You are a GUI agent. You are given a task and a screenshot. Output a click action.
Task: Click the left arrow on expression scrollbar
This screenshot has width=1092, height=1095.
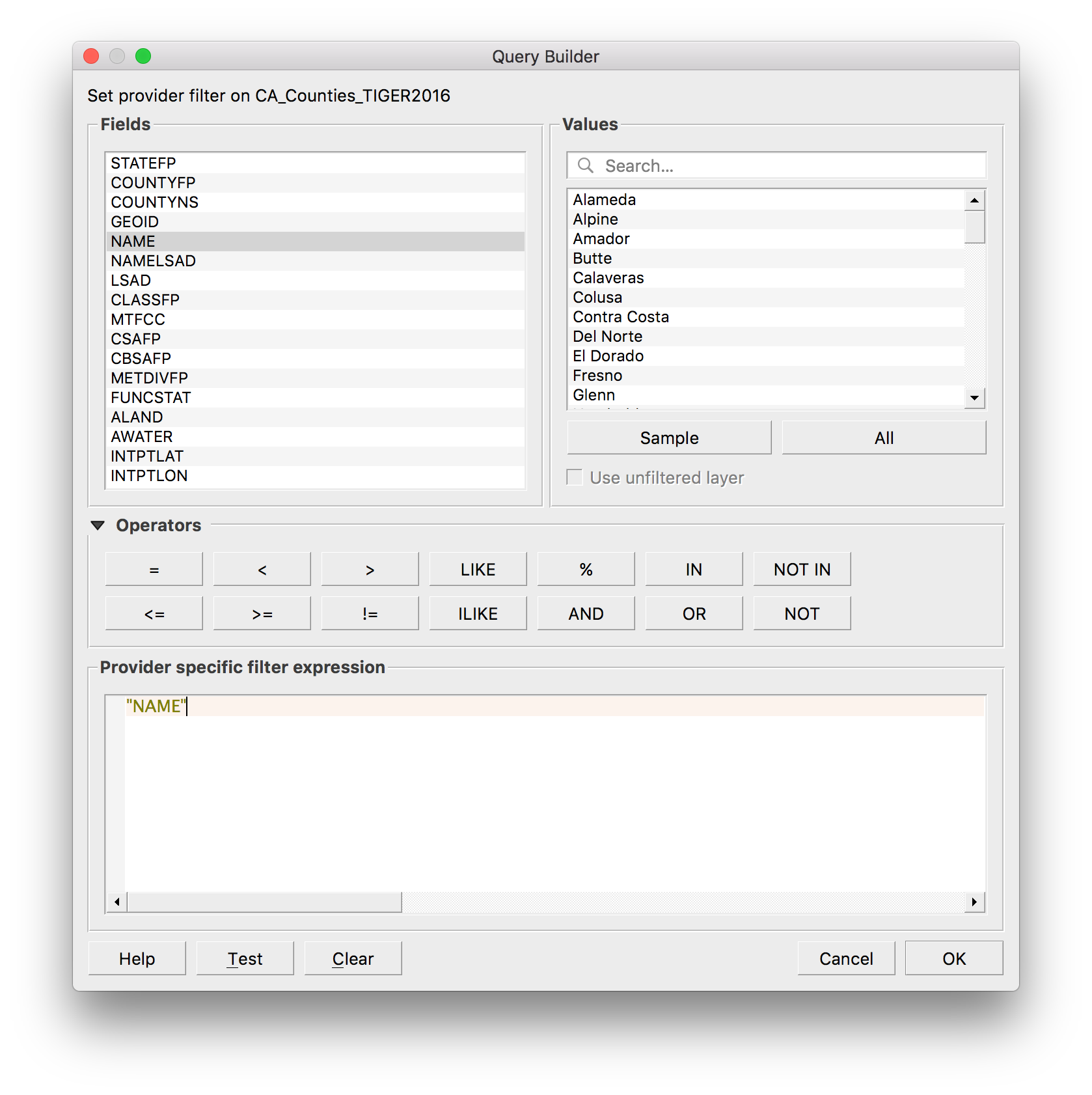click(x=116, y=902)
